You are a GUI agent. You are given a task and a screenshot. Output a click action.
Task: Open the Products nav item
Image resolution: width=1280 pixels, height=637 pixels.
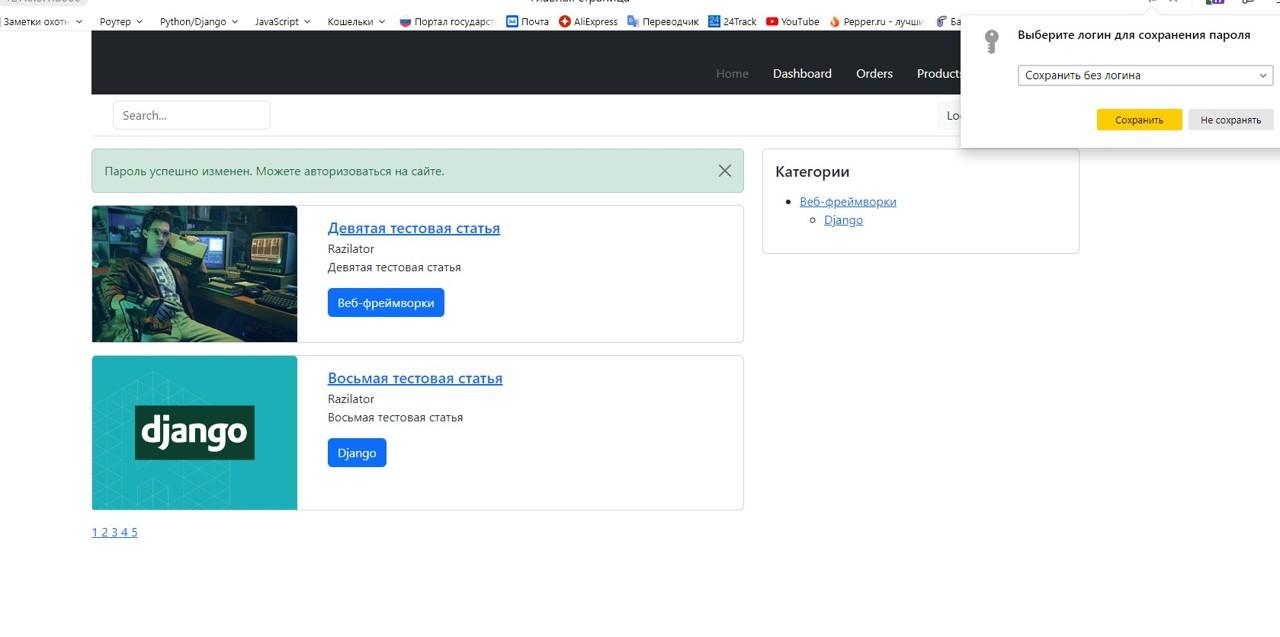point(939,73)
